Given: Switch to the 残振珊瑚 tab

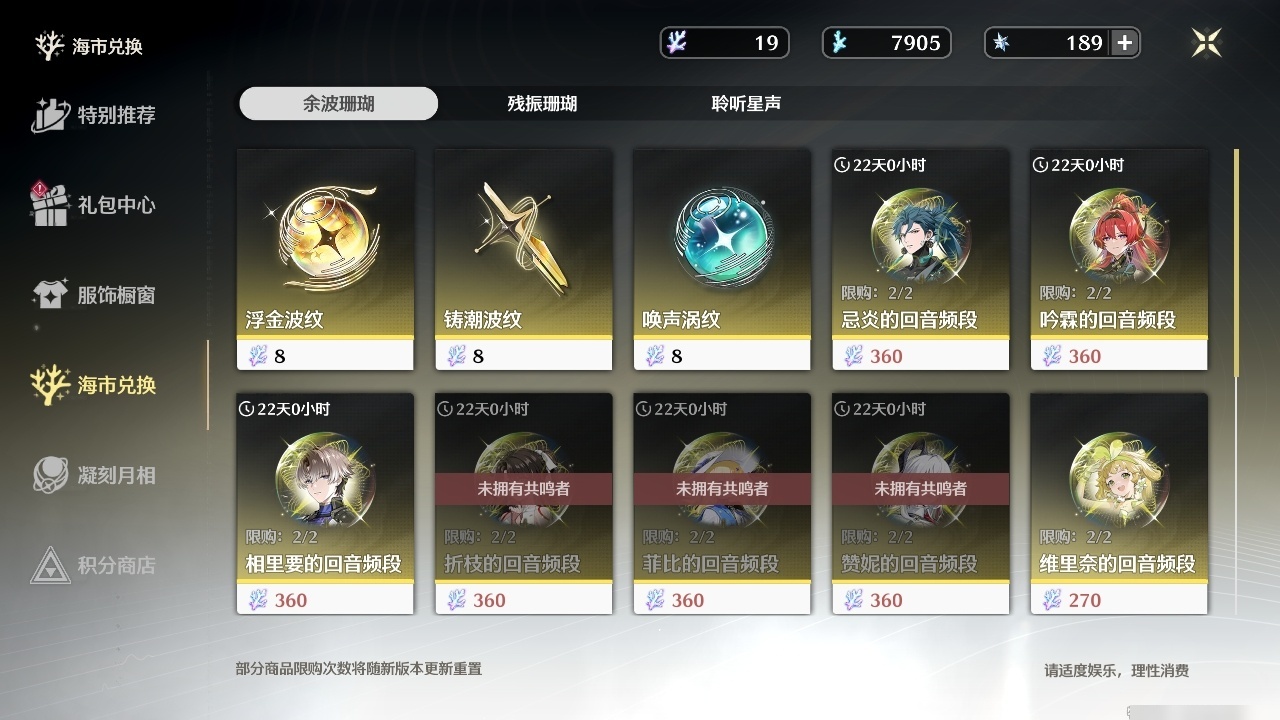Looking at the screenshot, I should point(542,104).
